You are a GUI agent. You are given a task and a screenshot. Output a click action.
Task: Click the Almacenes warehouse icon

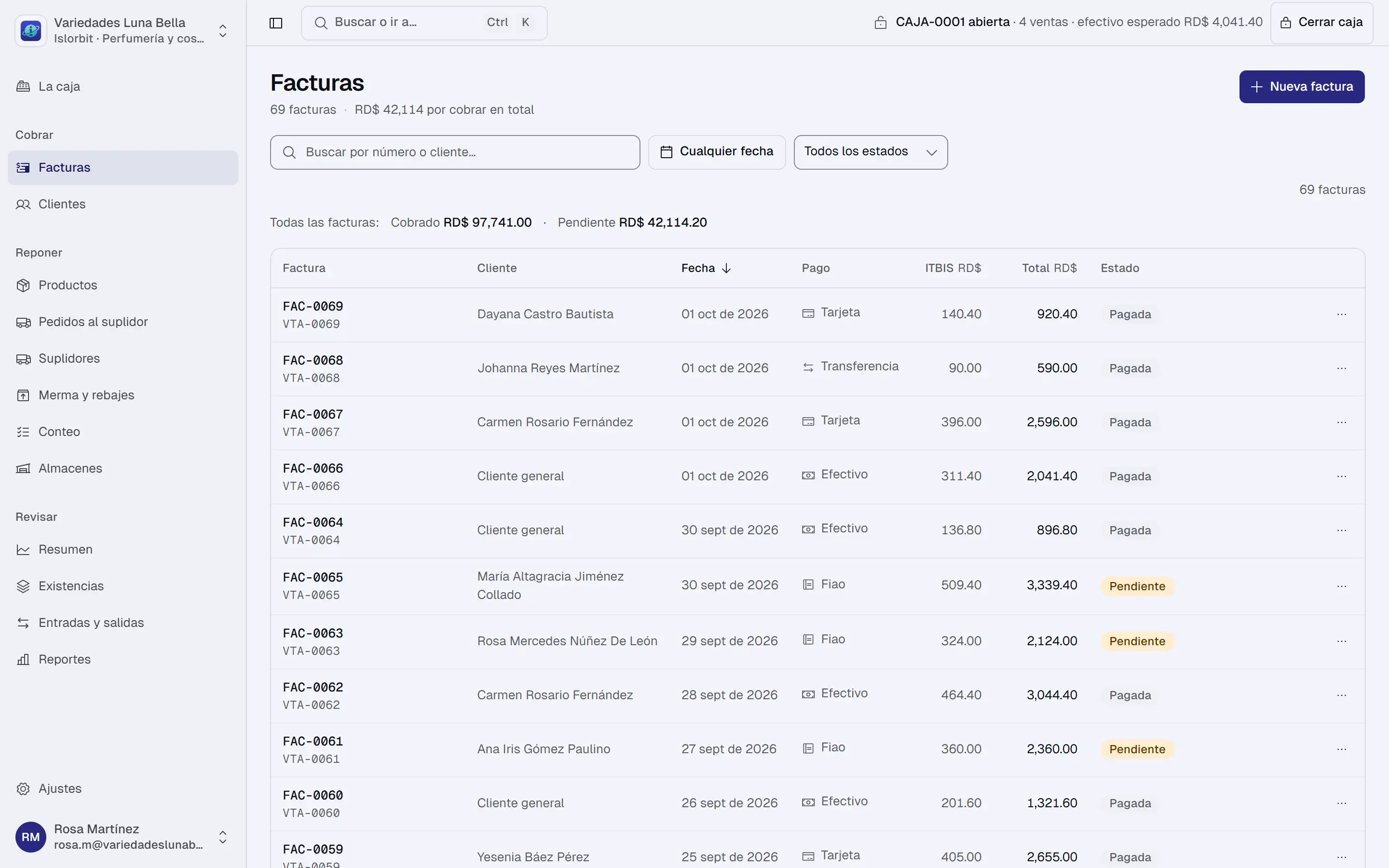point(23,468)
